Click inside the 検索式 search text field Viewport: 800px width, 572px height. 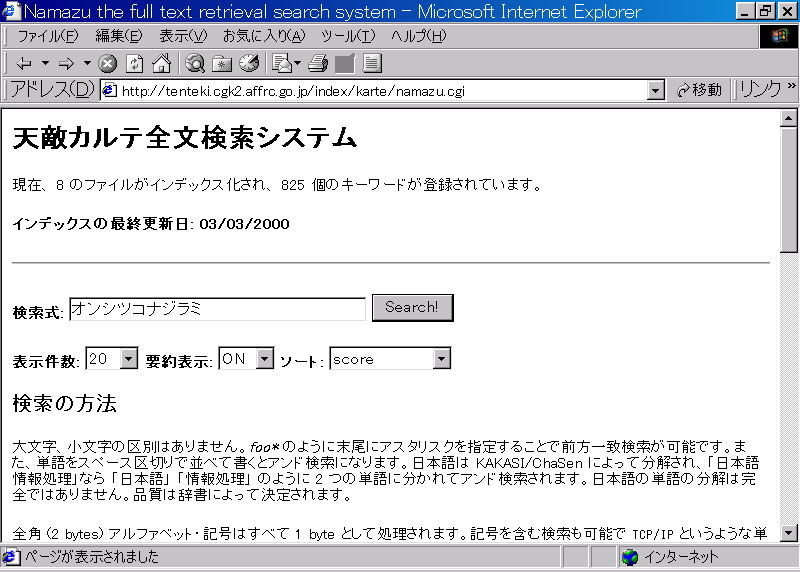click(x=217, y=309)
